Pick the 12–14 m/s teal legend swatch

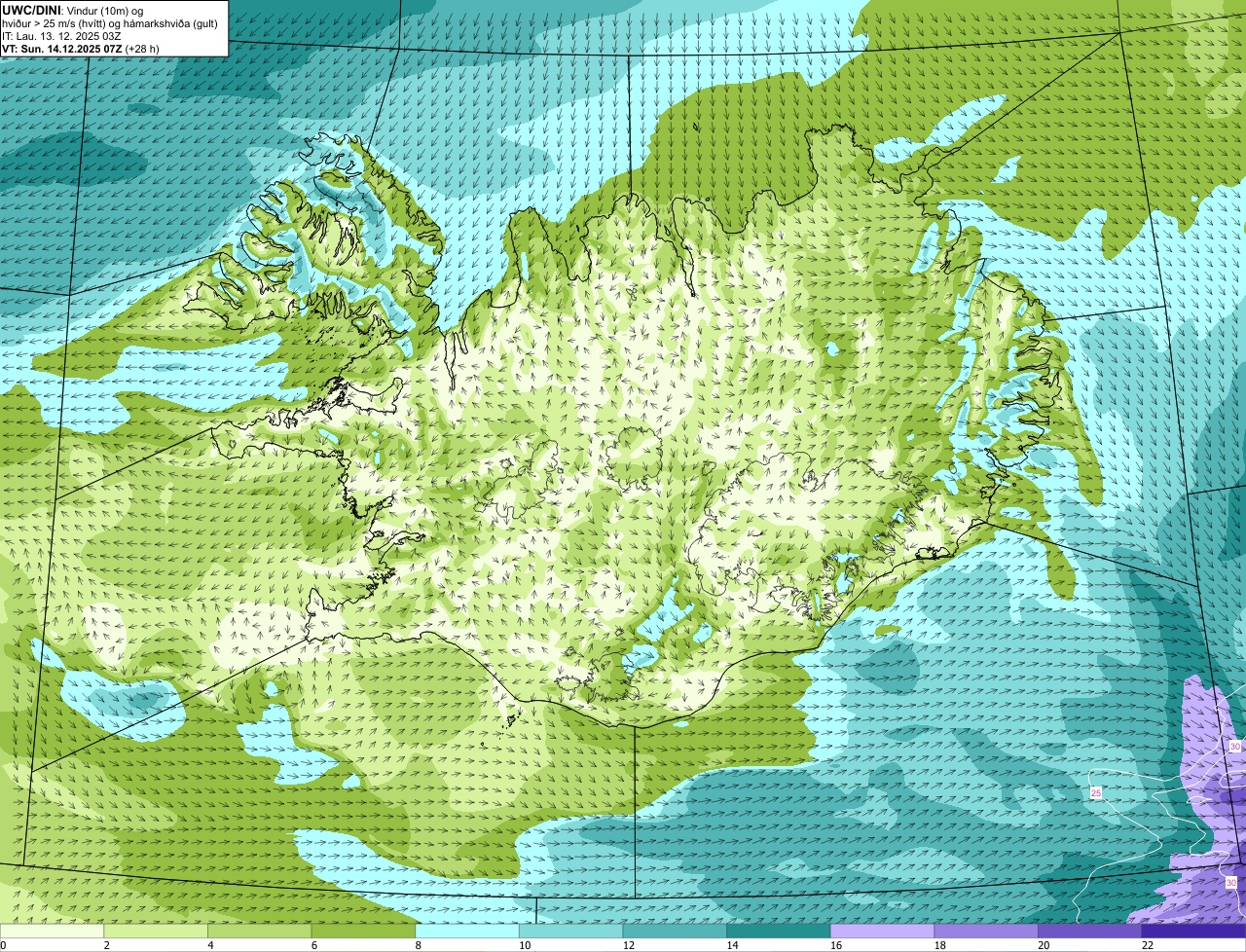coord(675,932)
